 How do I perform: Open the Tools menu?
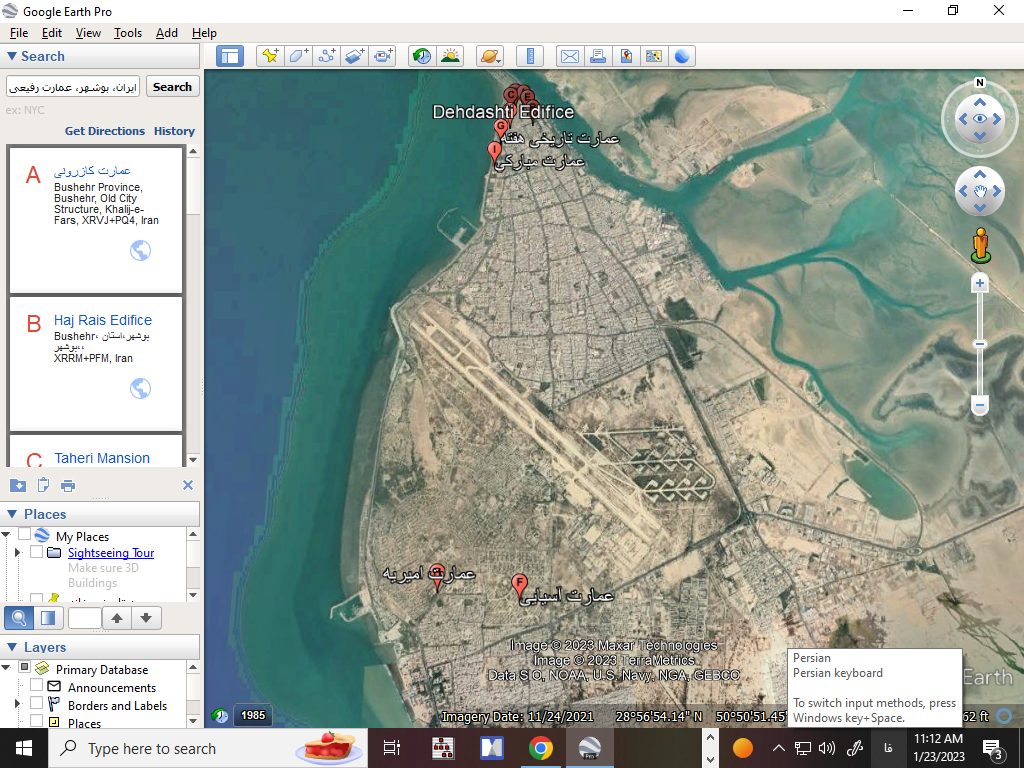[x=128, y=33]
